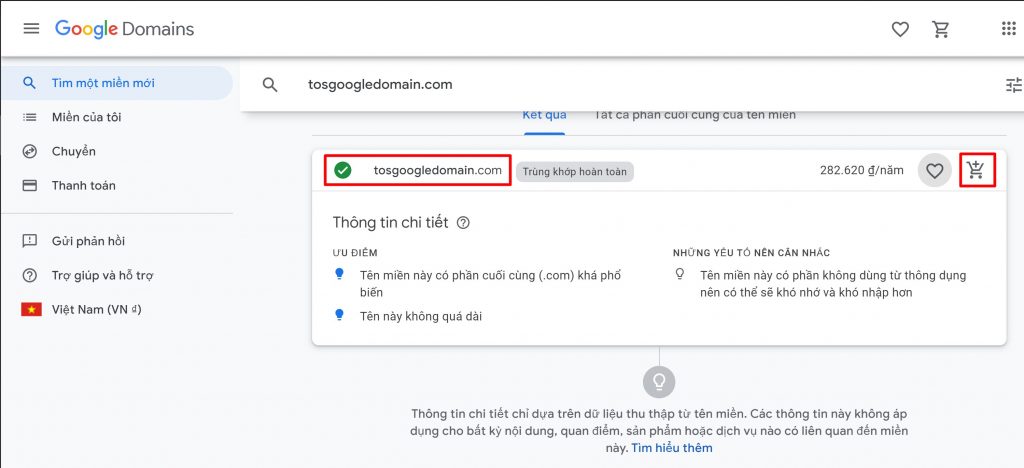1024x468 pixels.
Task: Add tosgoogledomain.com to cart
Action: tap(976, 171)
